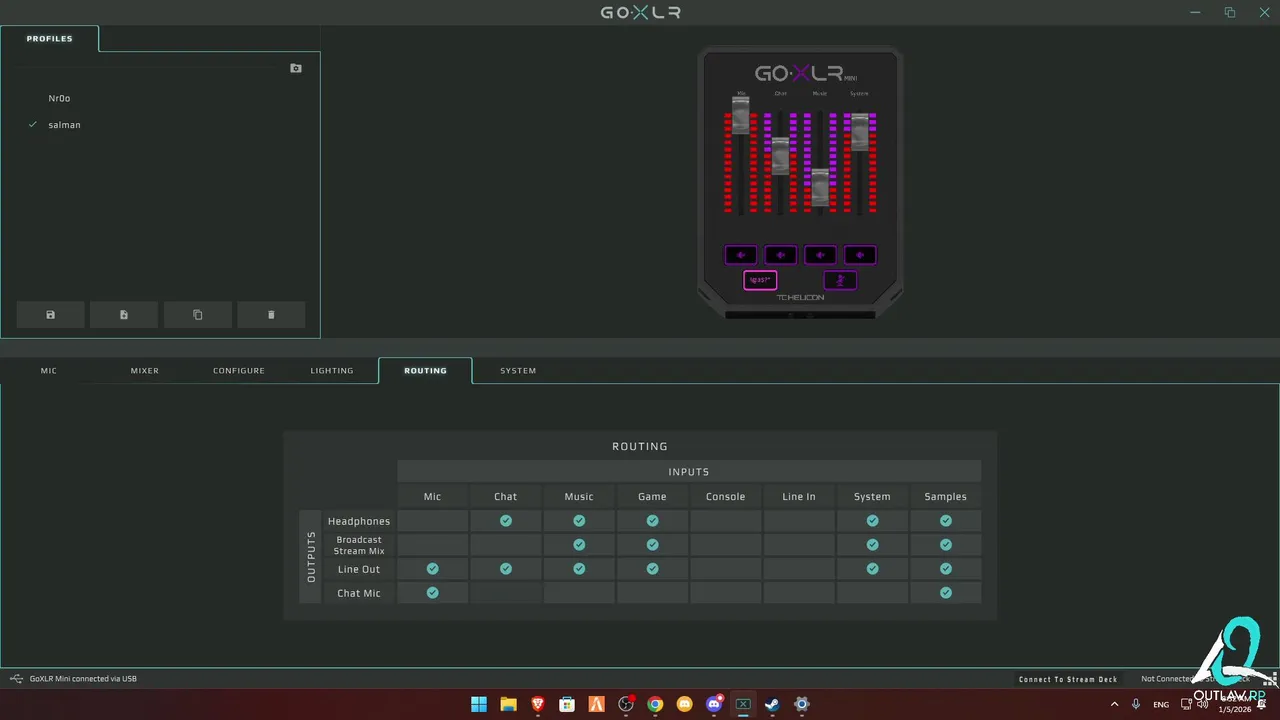Open the Windows Start menu
The height and width of the screenshot is (720, 1280).
click(x=479, y=704)
